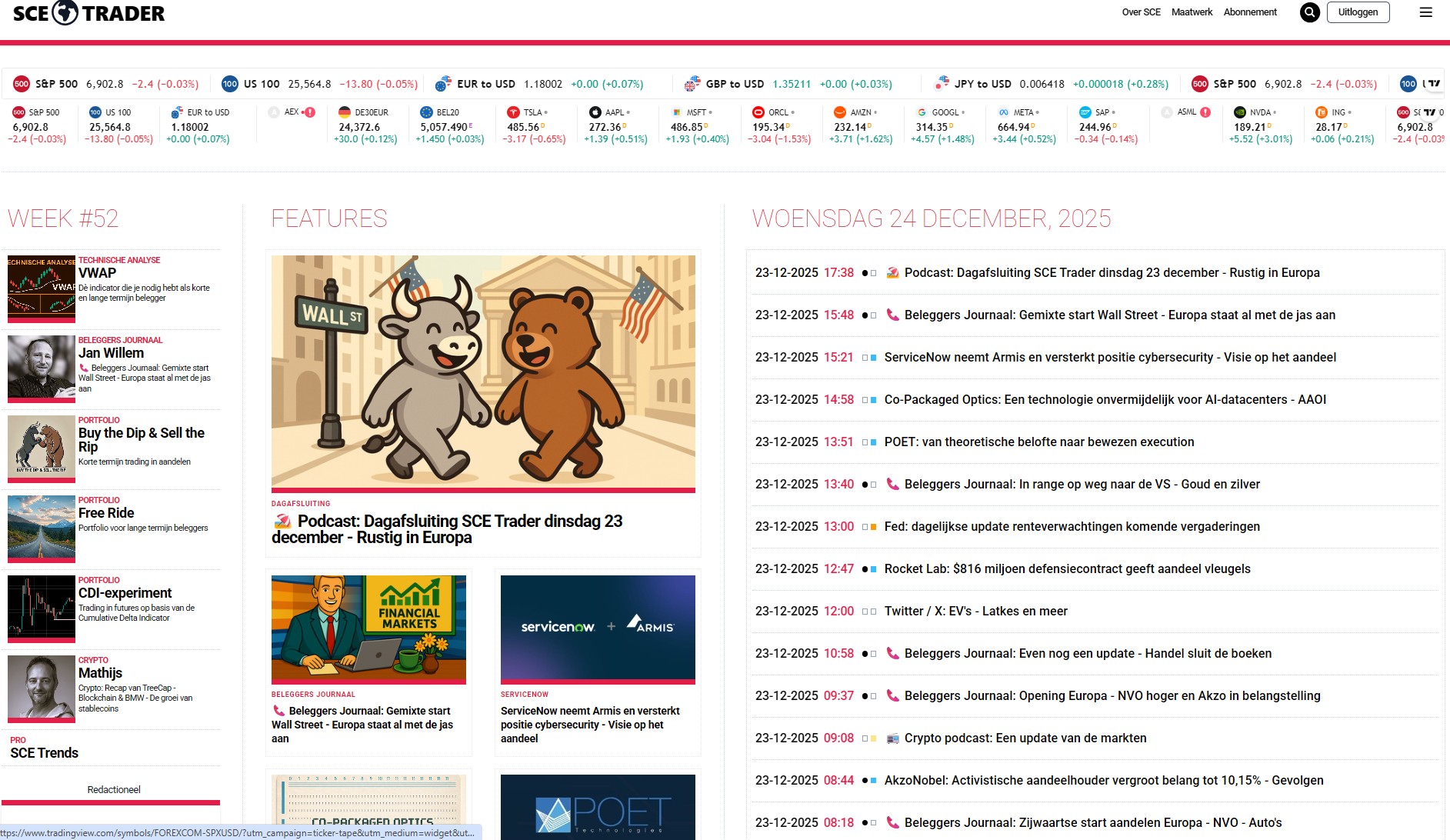Click the phone icon in the 09:37 row

[x=892, y=696]
